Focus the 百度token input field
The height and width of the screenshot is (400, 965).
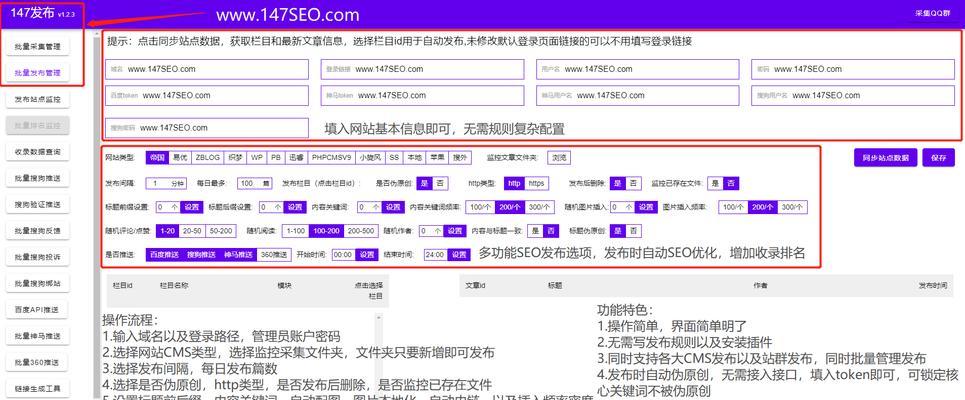[207, 95]
